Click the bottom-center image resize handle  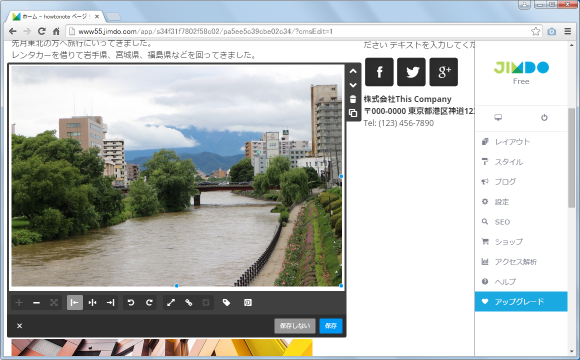click(x=176, y=286)
